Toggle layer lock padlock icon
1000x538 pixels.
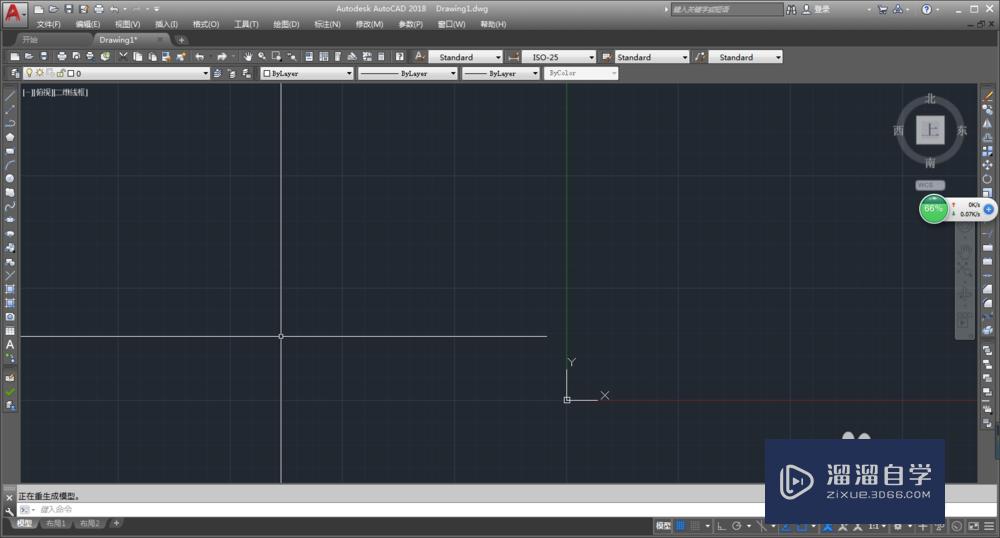pyautogui.click(x=61, y=73)
